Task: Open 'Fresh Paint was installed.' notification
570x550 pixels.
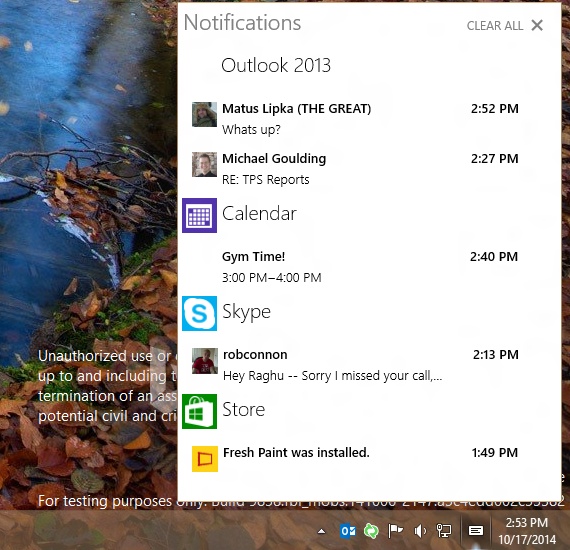Action: click(x=355, y=459)
